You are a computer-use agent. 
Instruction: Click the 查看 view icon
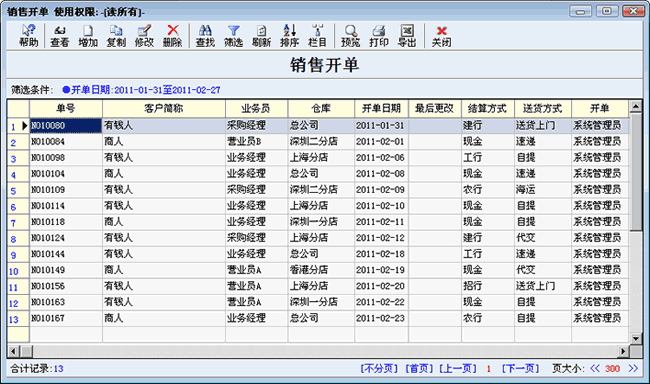pos(60,36)
